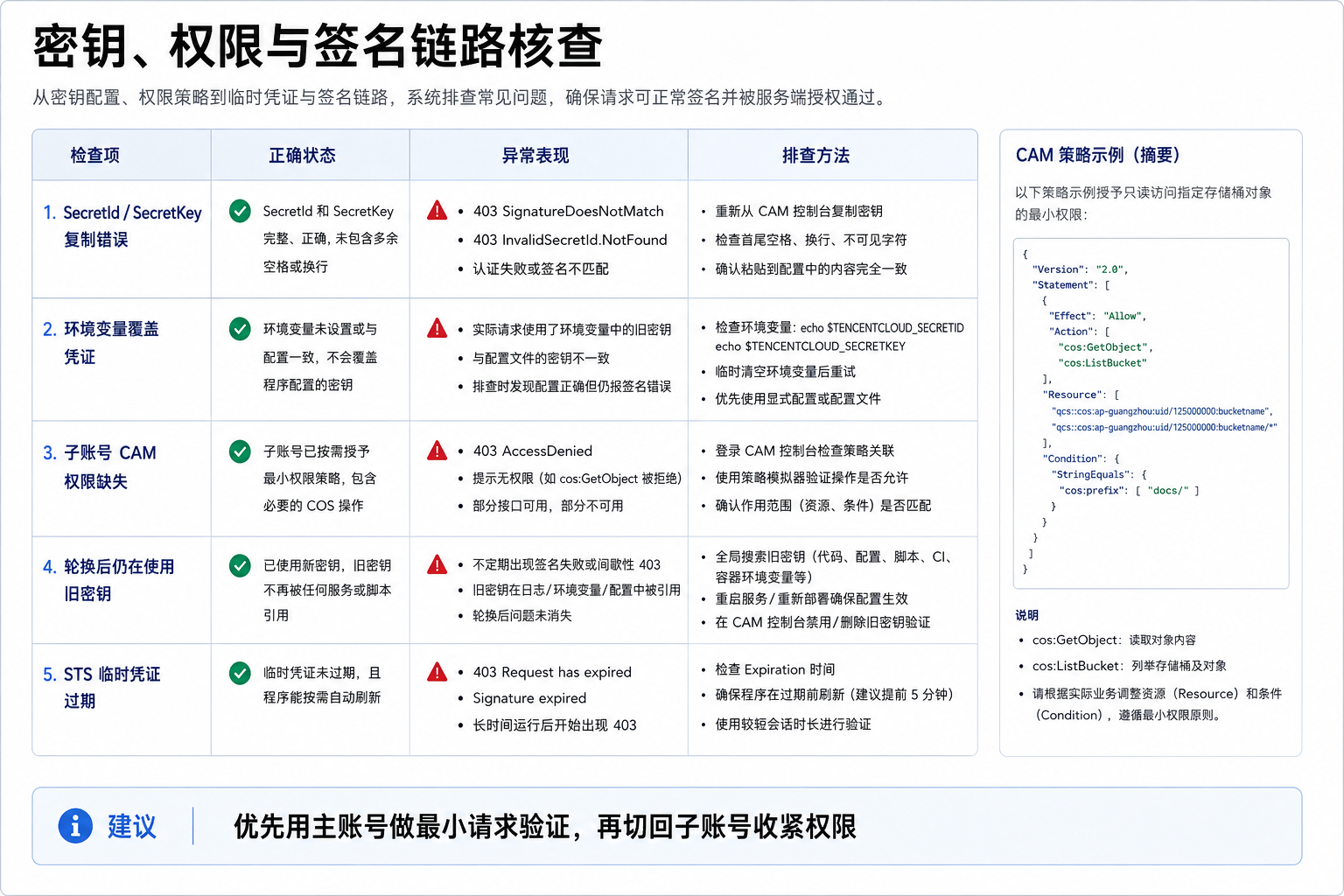This screenshot has width=1344, height=896.
Task: Click the CAM 策略示例（摘要）panel title
Action: click(x=1097, y=155)
